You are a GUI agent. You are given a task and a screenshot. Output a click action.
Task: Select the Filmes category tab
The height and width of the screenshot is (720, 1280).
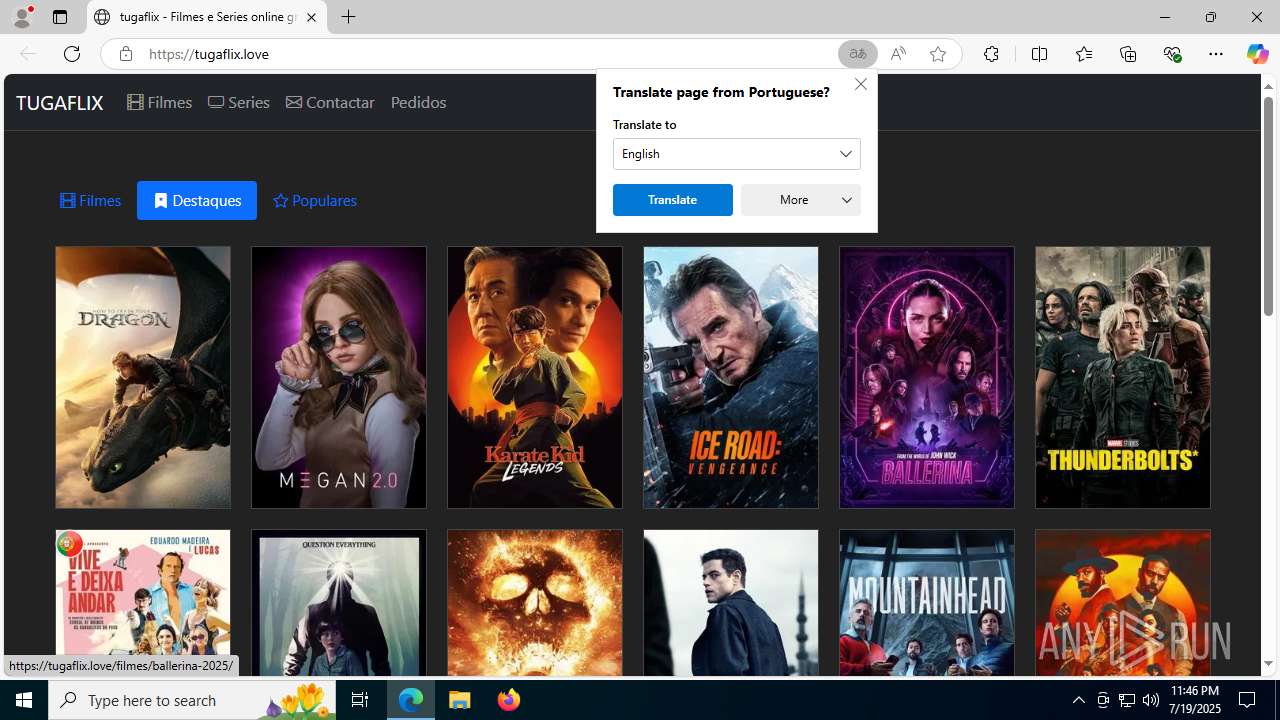91,201
